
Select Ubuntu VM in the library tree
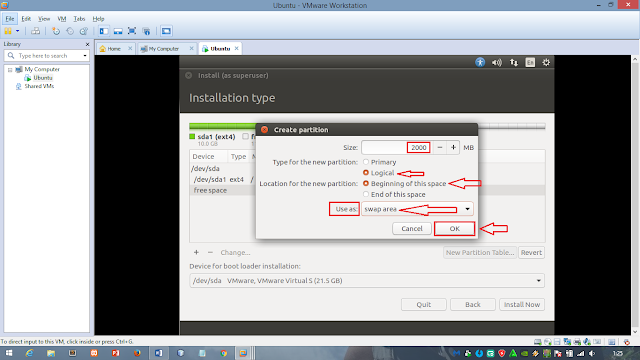pos(43,78)
